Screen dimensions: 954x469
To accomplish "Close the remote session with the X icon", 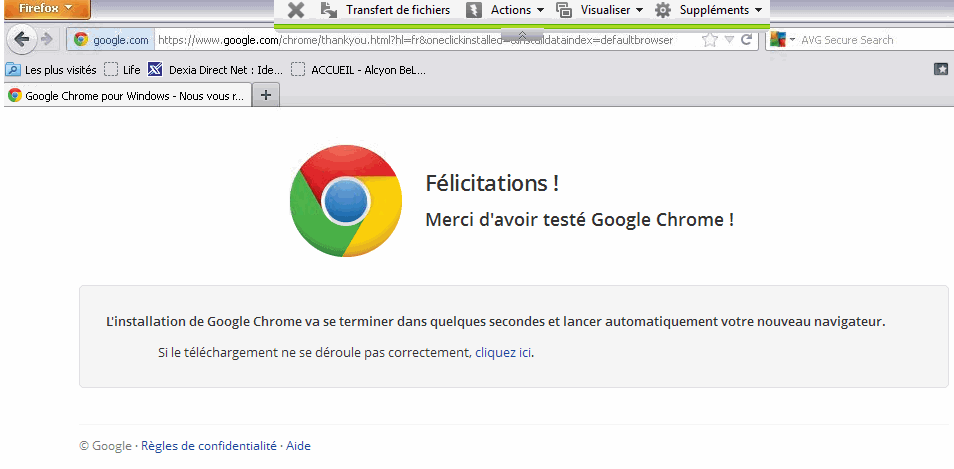I will 296,10.
